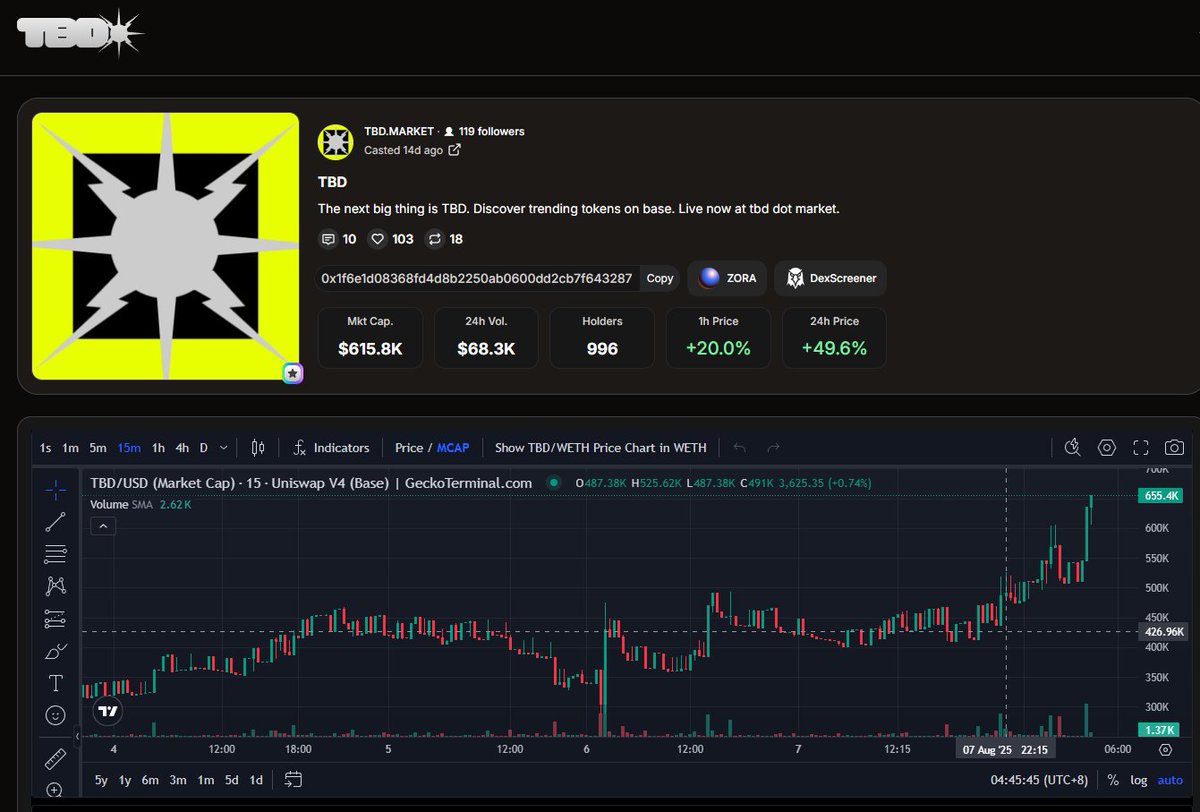Open the DexScreener link button
This screenshot has width=1200, height=812.
pyautogui.click(x=830, y=278)
